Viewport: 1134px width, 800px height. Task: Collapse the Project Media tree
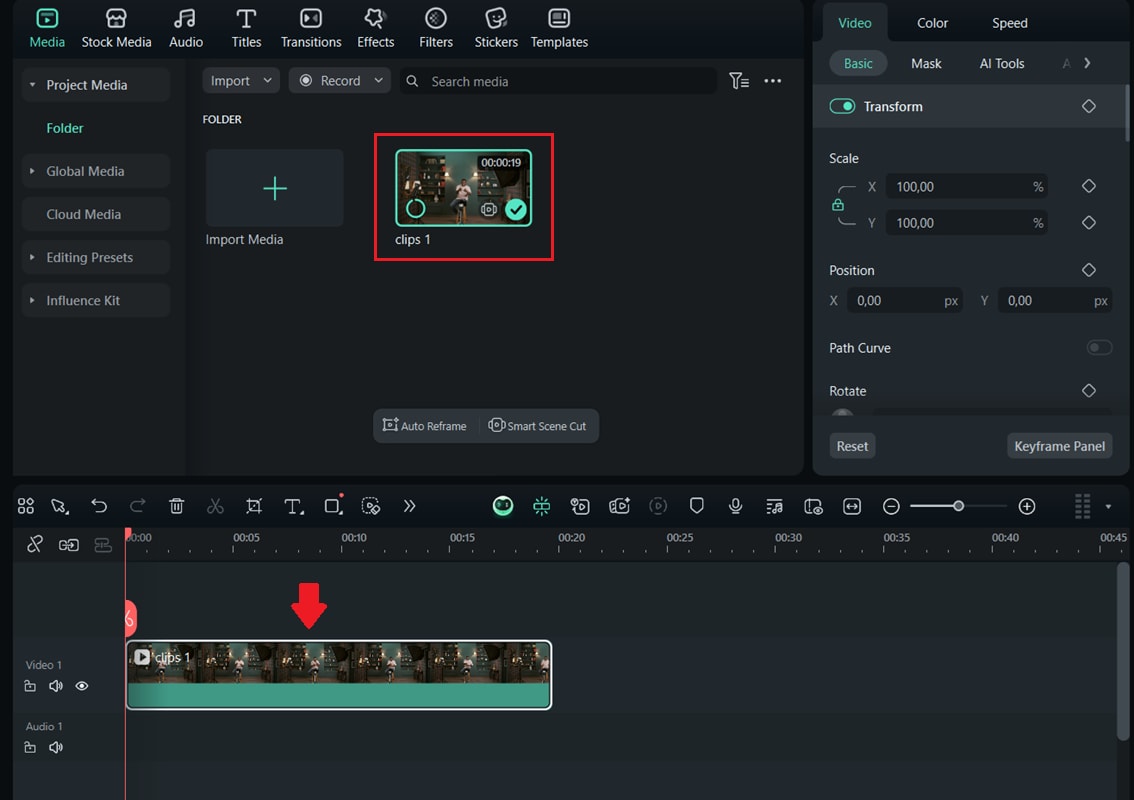tap(32, 85)
